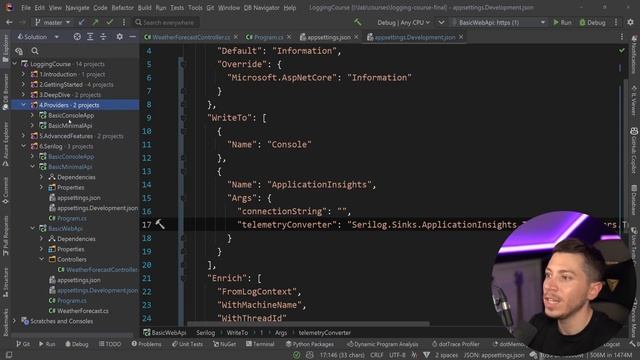Click the status bar analysis OK icon
The image size is (640, 360).
coord(297,355)
